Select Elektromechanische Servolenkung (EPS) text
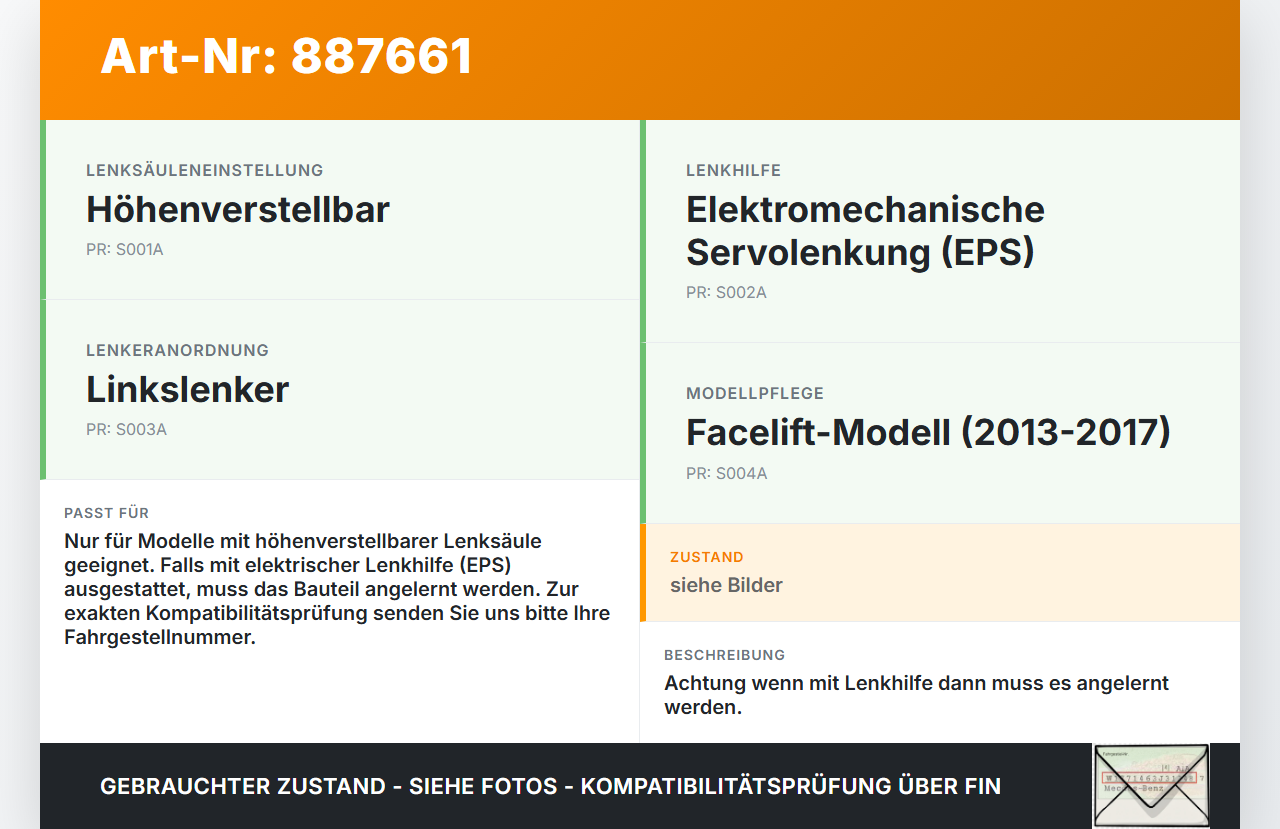The image size is (1280, 829). [x=865, y=231]
